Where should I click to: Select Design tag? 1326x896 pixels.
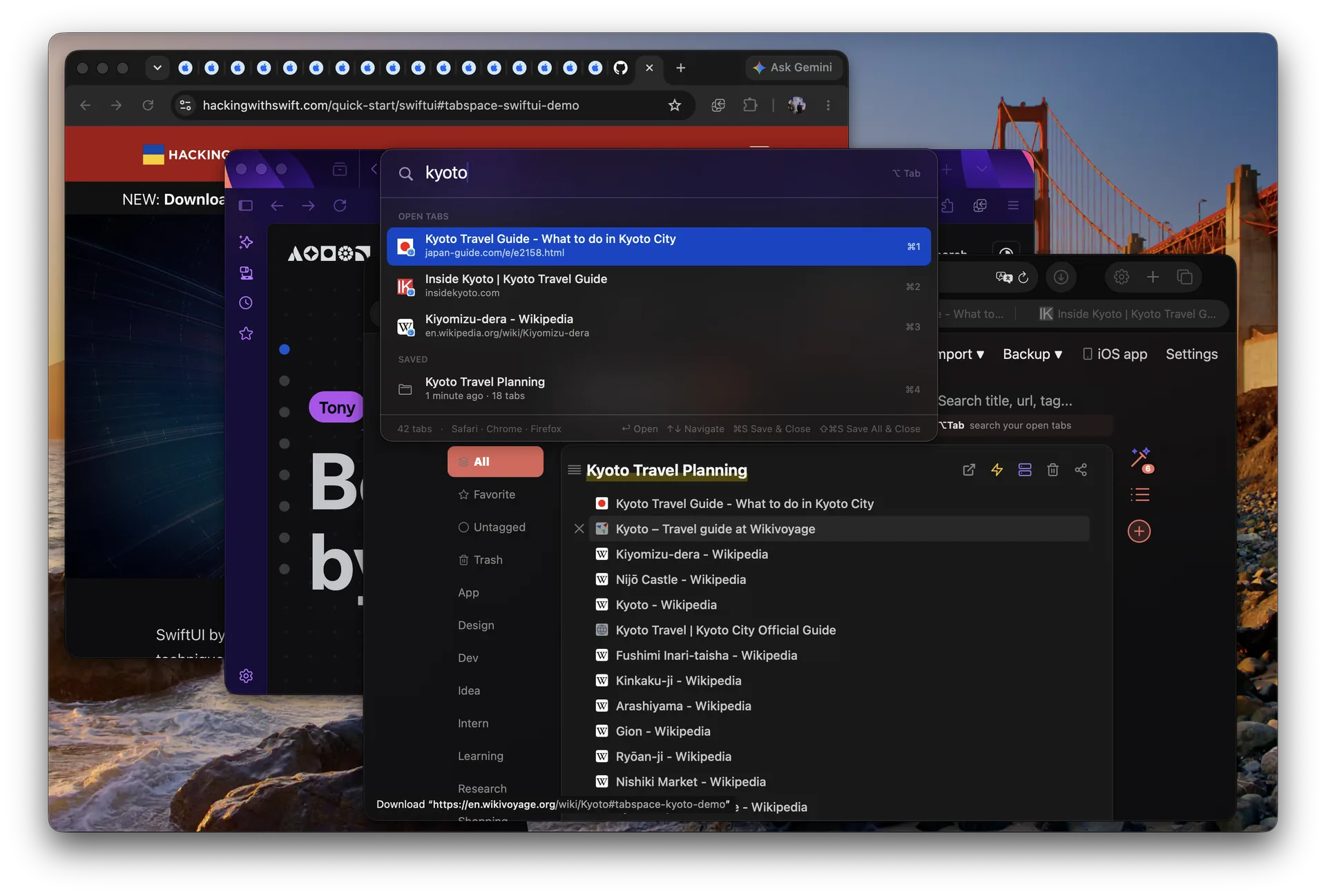tap(476, 625)
